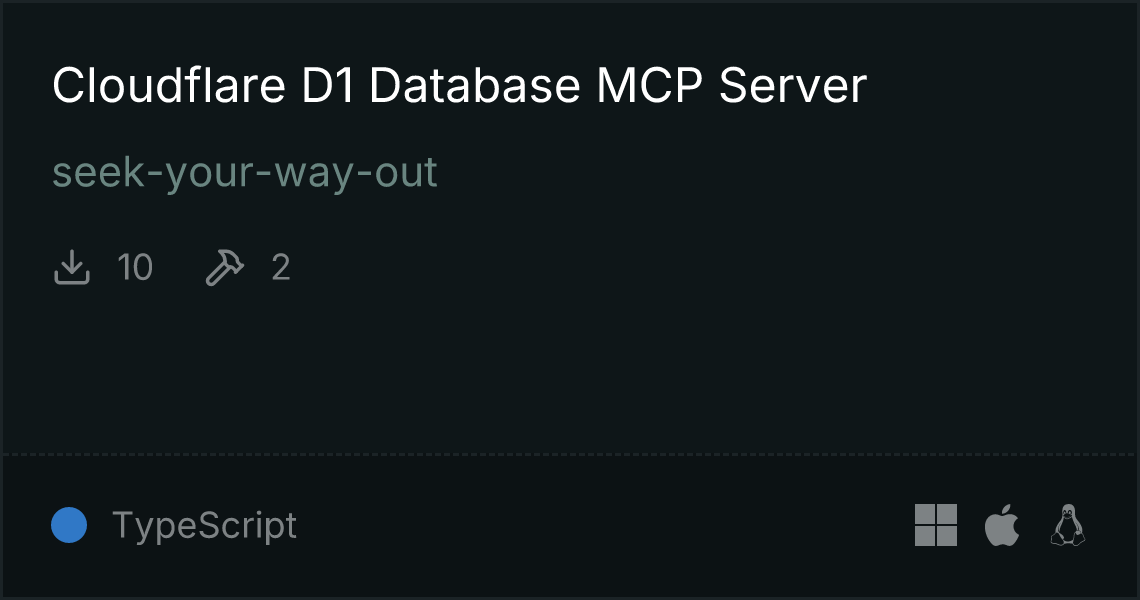Screen dimensions: 1140x600
Task: Open the Cloudflare D1 Database MCP Server title
Action: (x=459, y=86)
